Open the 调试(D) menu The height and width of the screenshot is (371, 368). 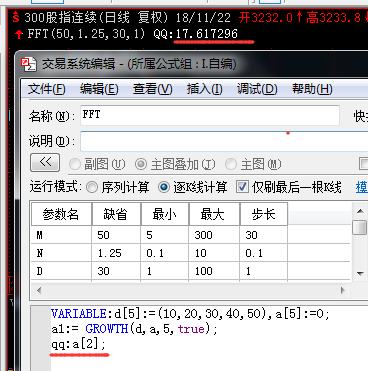coord(257,89)
